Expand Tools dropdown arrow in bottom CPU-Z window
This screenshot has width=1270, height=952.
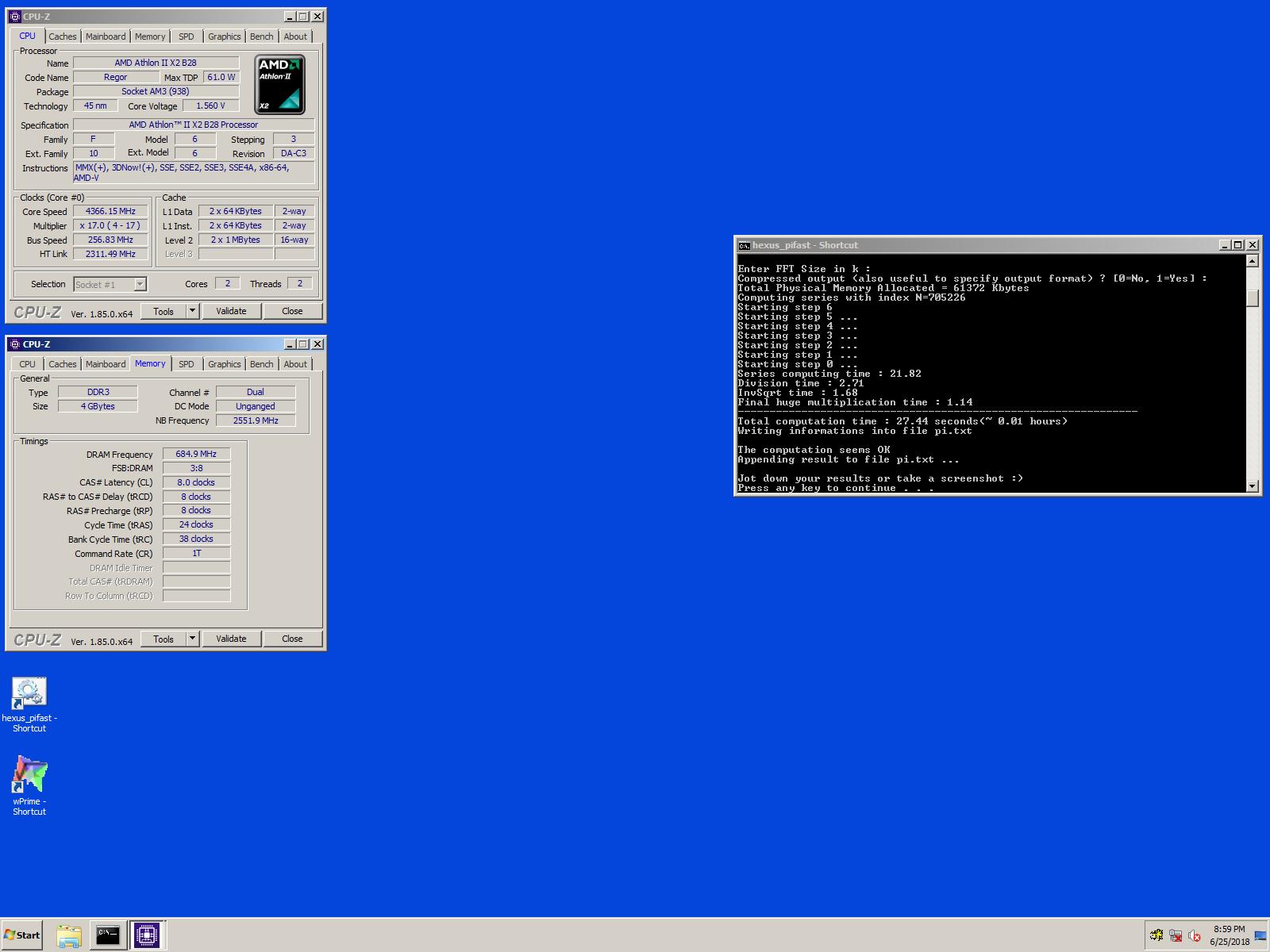coord(192,639)
